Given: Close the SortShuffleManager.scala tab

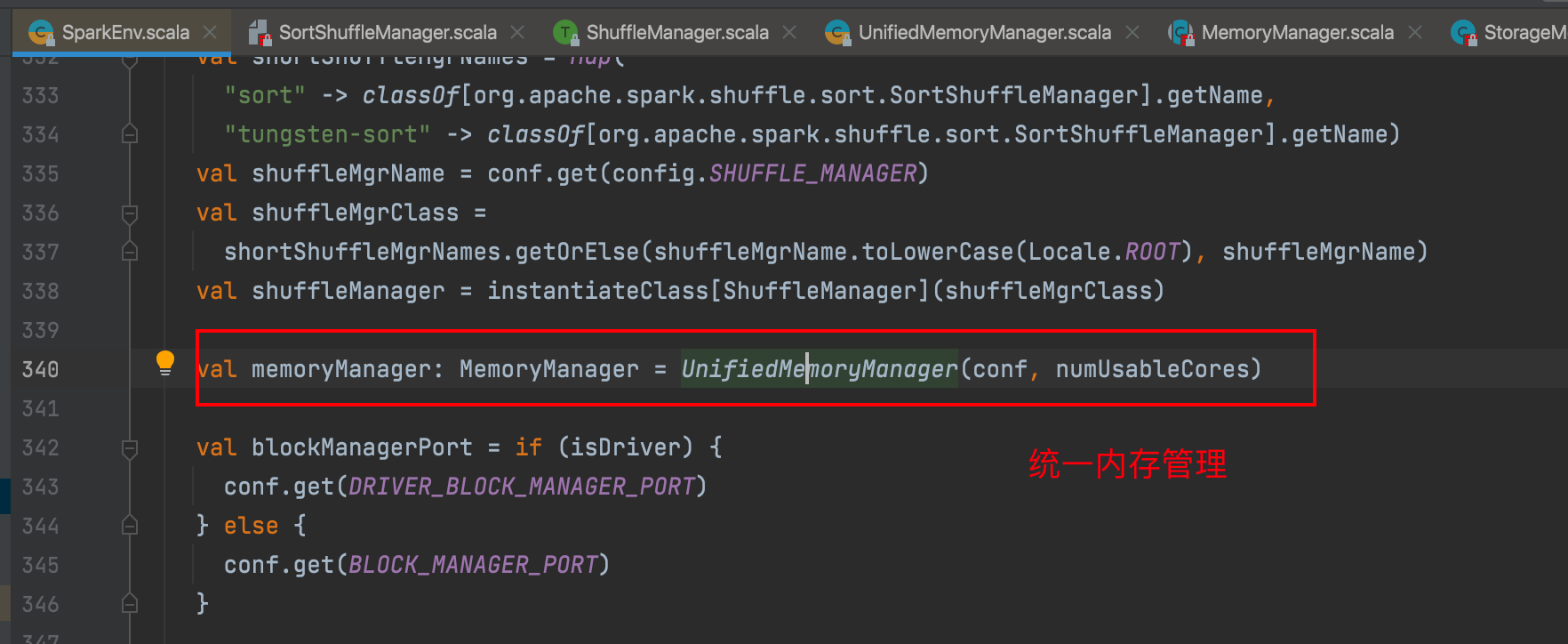Looking at the screenshot, I should pyautogui.click(x=517, y=33).
